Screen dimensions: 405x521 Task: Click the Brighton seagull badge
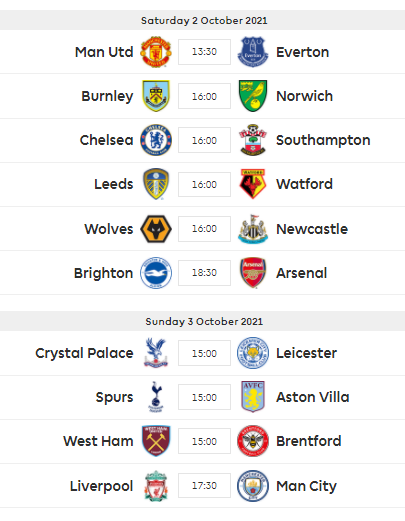coord(156,273)
